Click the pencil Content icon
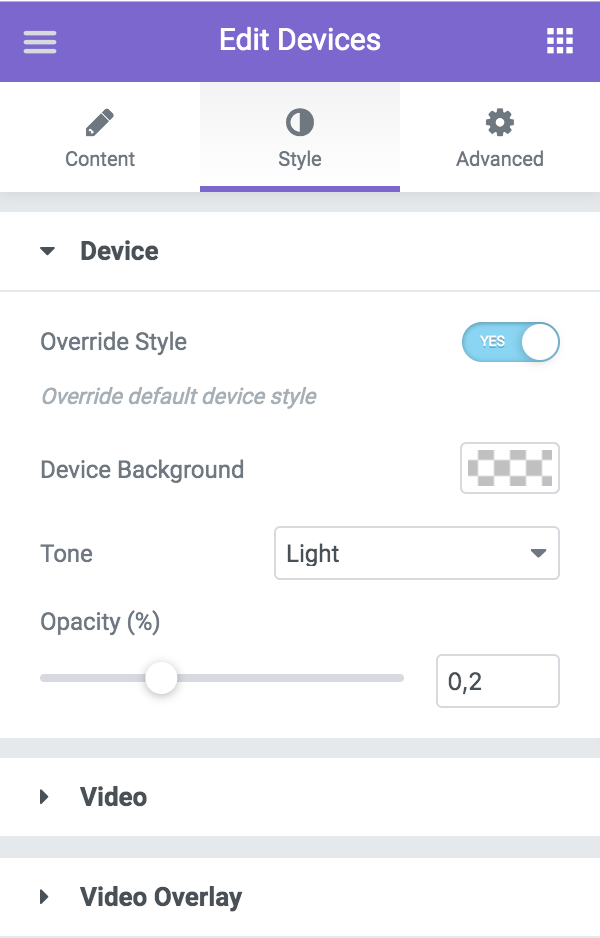This screenshot has width=600, height=938. [x=99, y=123]
